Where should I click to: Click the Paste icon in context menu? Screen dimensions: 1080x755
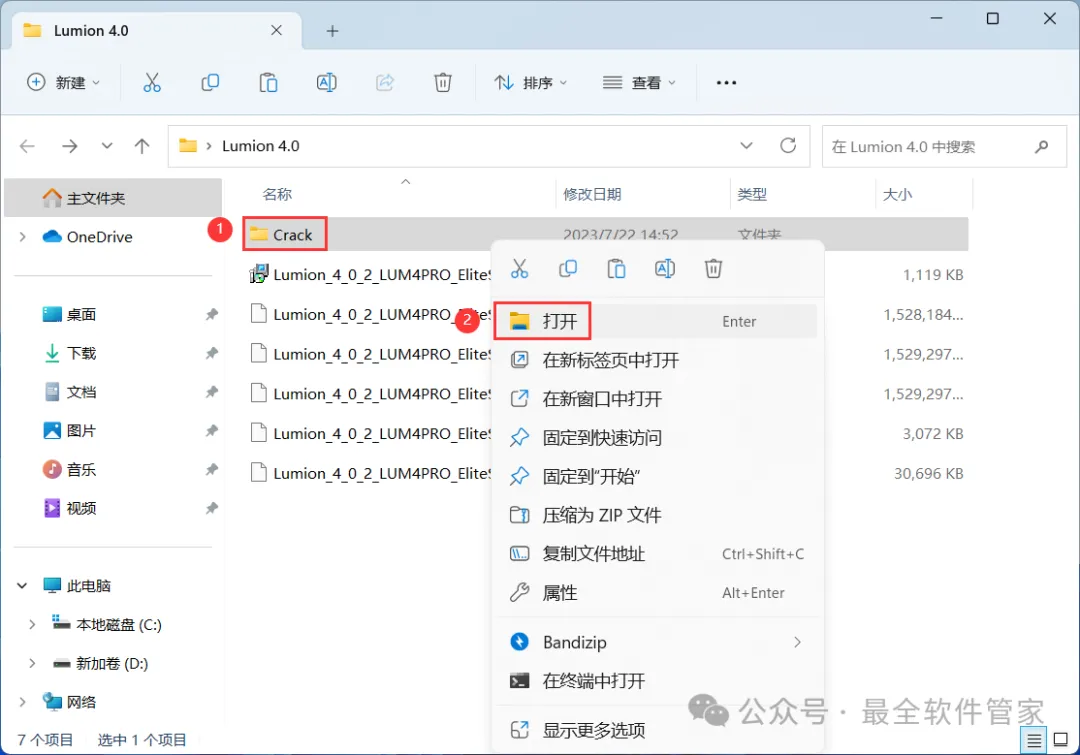pos(616,269)
